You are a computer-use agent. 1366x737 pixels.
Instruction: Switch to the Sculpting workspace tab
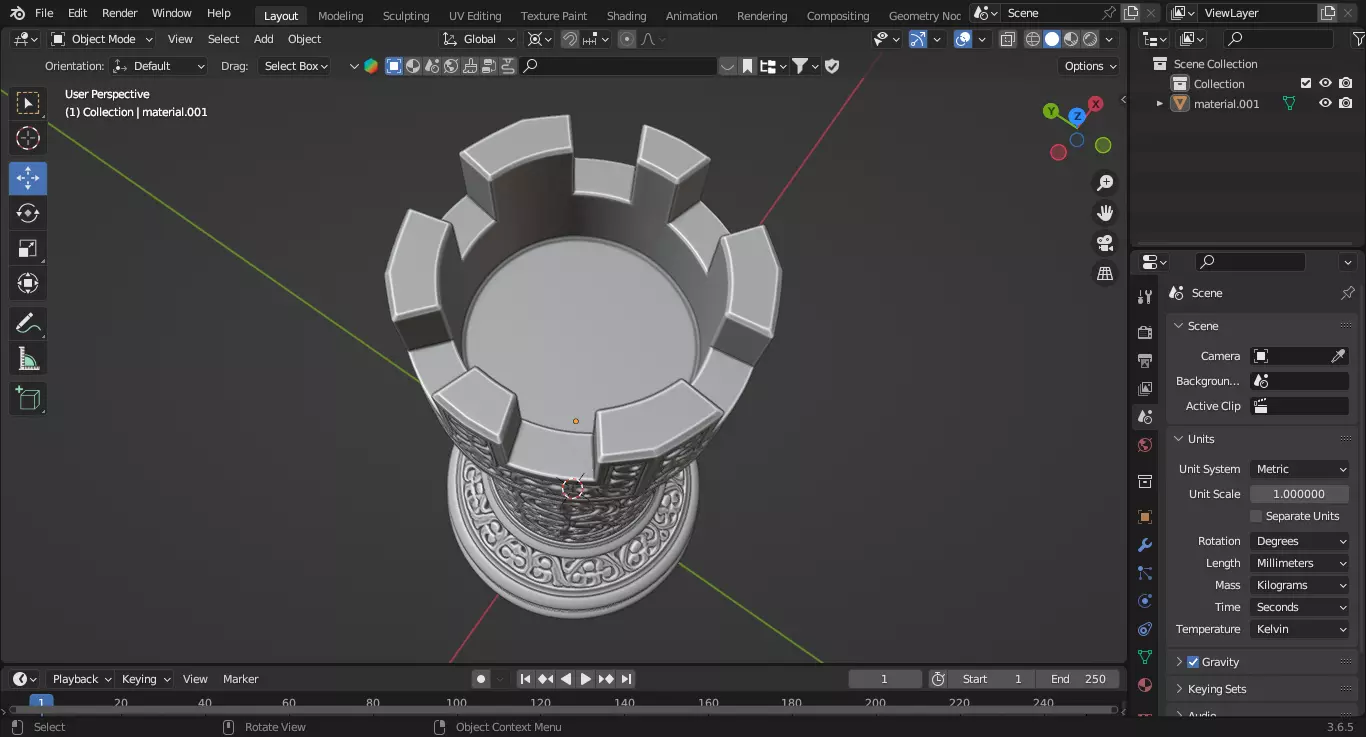click(406, 16)
